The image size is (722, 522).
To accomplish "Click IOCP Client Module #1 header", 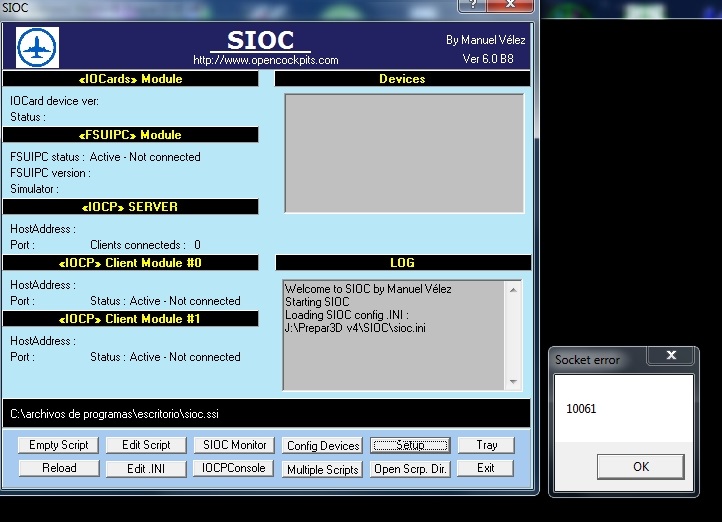I will click(130, 319).
